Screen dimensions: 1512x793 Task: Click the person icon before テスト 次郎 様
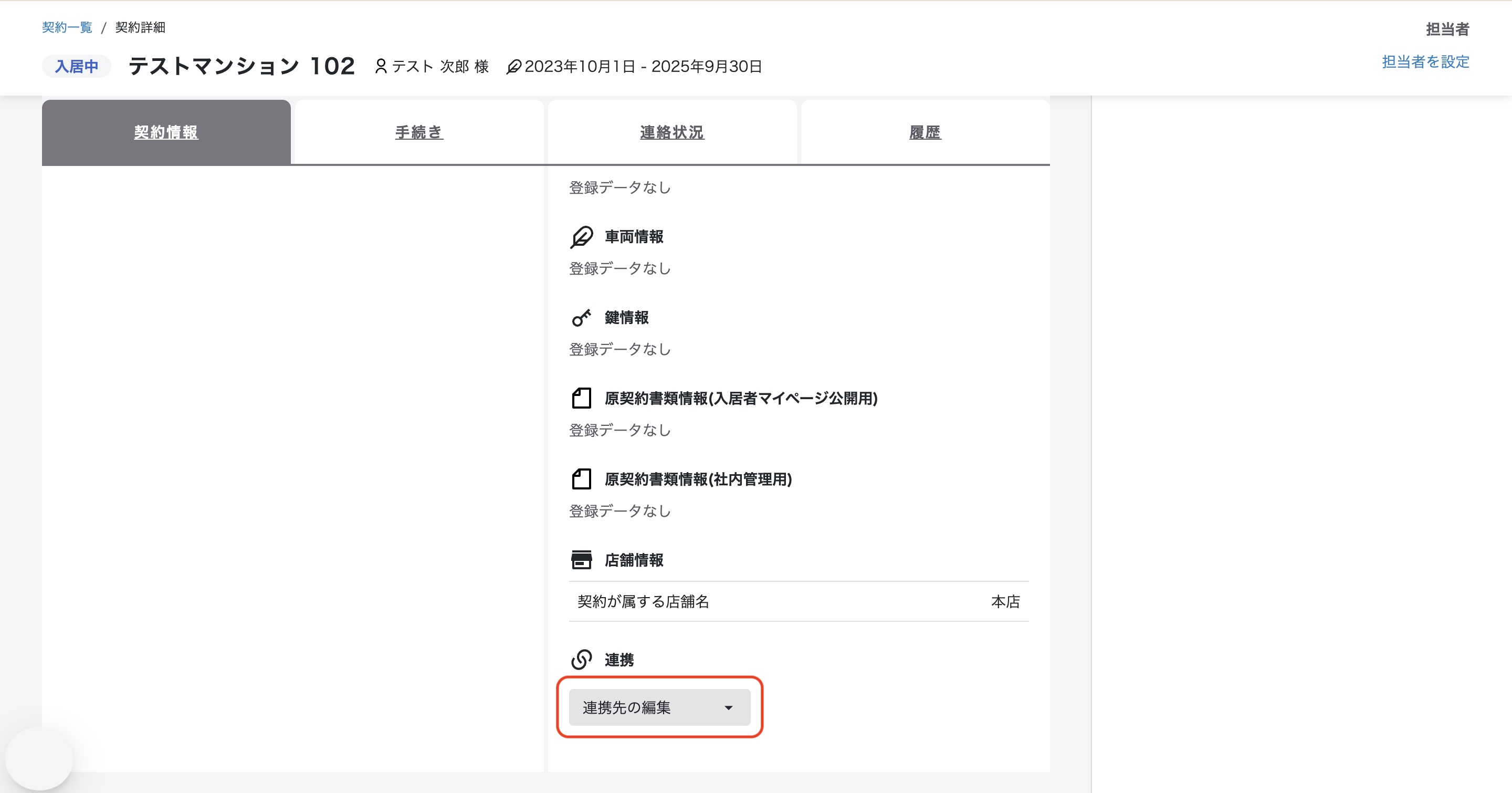(x=381, y=66)
